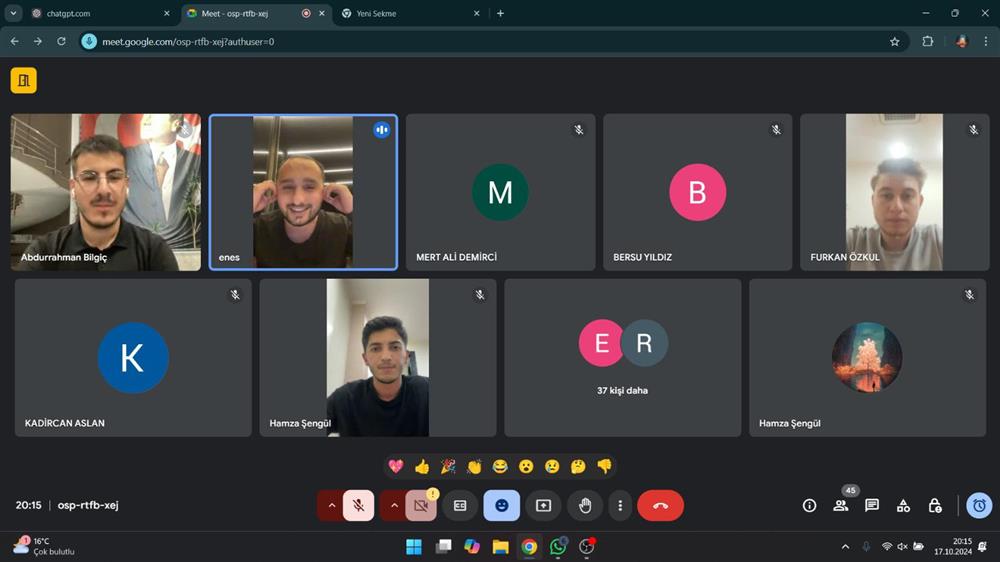Turn on captions button
This screenshot has height=562, width=1000.
[460, 505]
